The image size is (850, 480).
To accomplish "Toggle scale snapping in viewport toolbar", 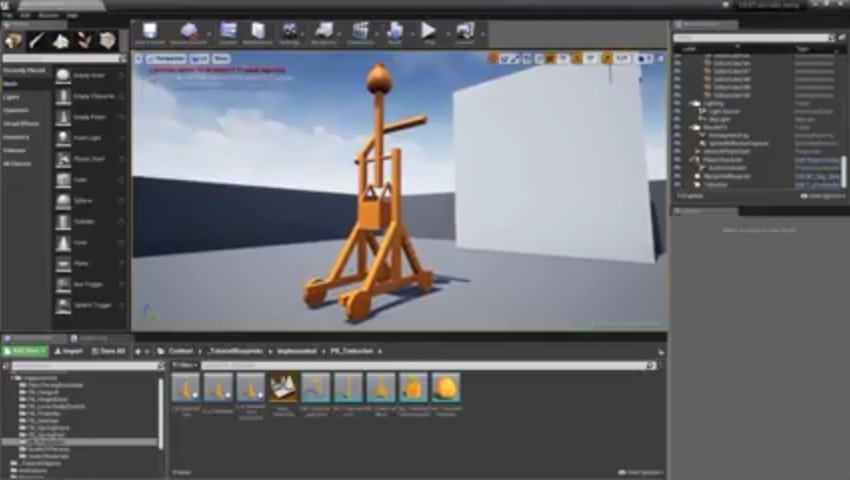I will [x=607, y=59].
